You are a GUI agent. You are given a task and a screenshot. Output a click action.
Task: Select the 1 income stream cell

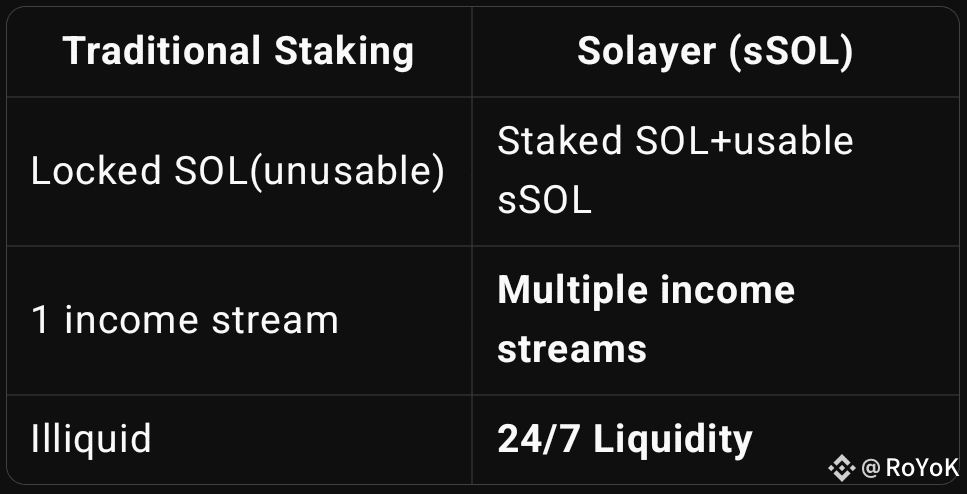pyautogui.click(x=239, y=321)
